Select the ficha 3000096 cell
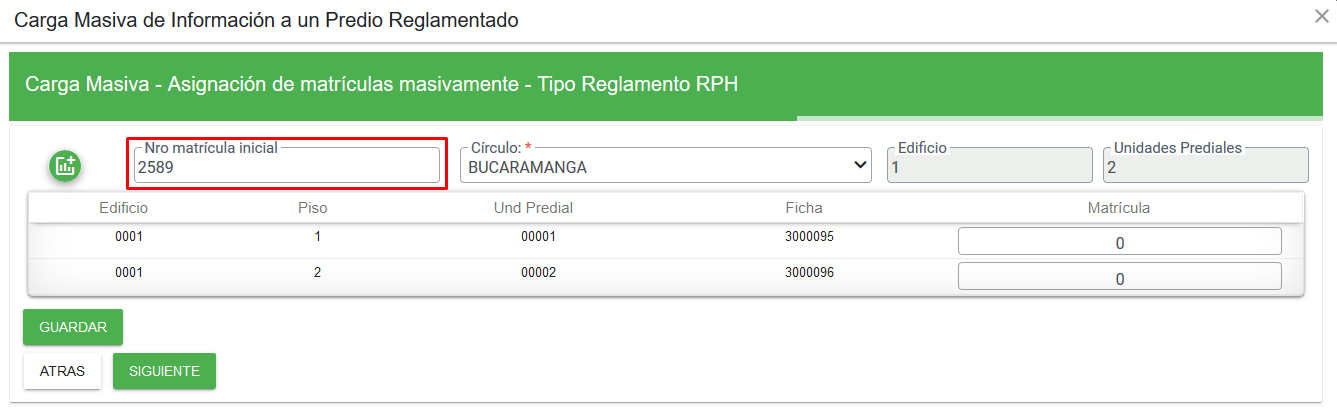This screenshot has width=1337, height=411. [810, 272]
